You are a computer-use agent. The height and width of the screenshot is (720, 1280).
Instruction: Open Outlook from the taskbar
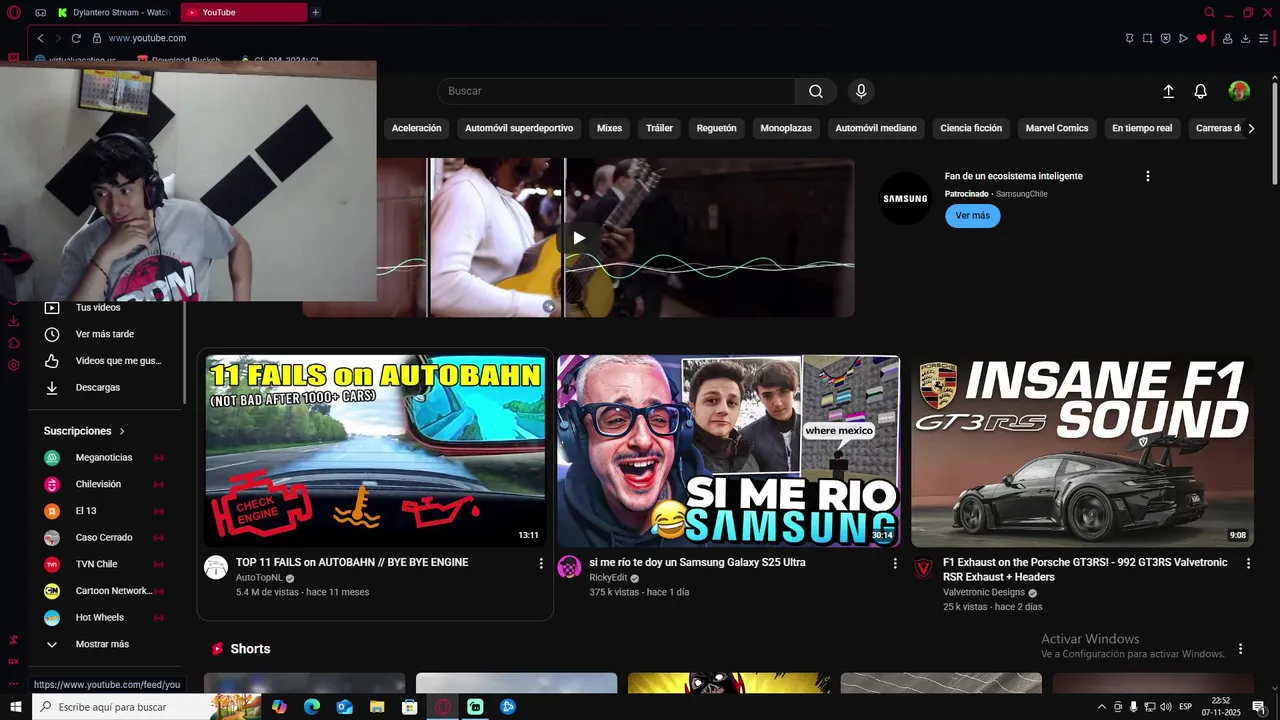(x=345, y=707)
